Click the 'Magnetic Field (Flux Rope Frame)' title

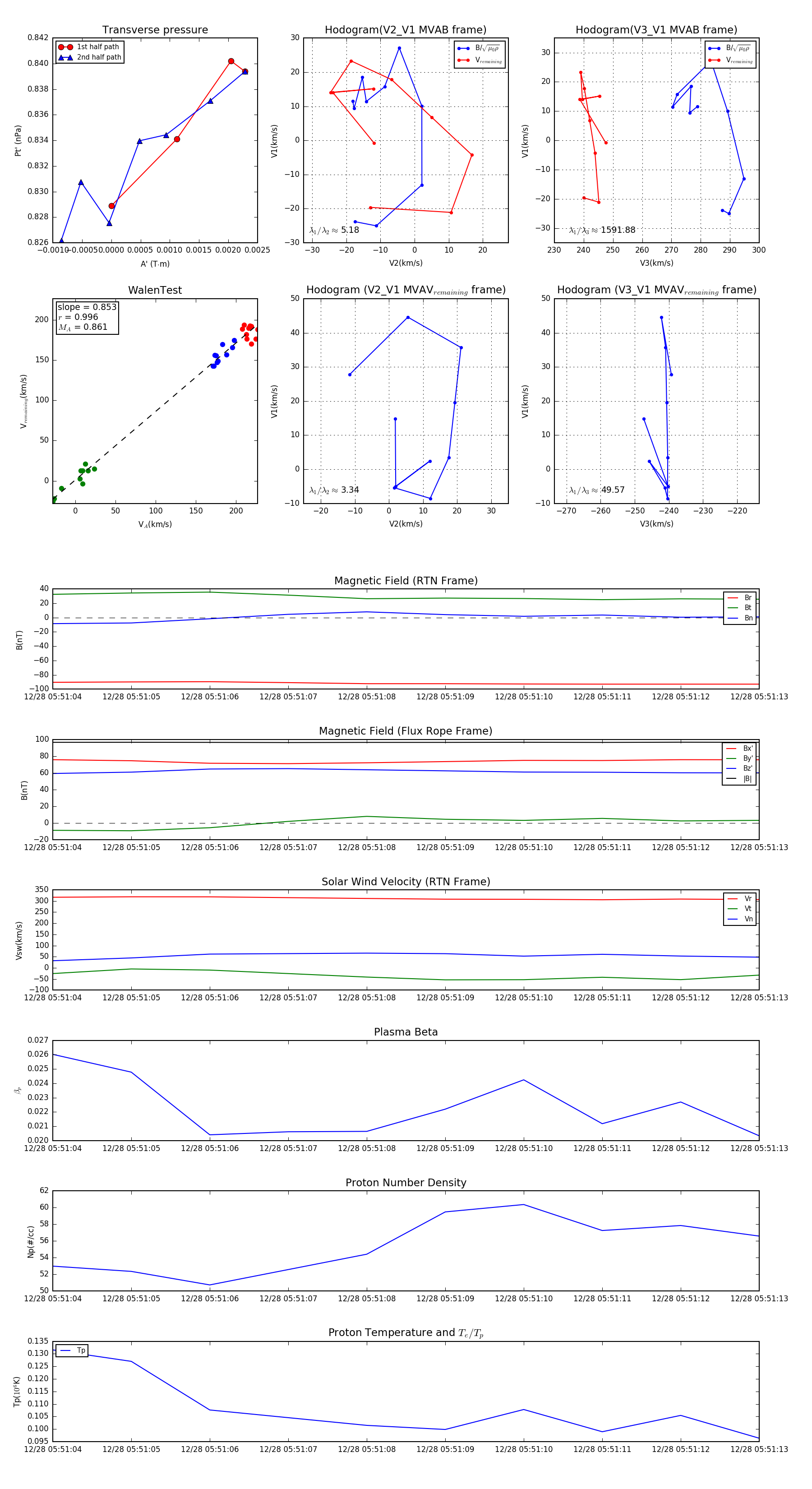point(406,731)
